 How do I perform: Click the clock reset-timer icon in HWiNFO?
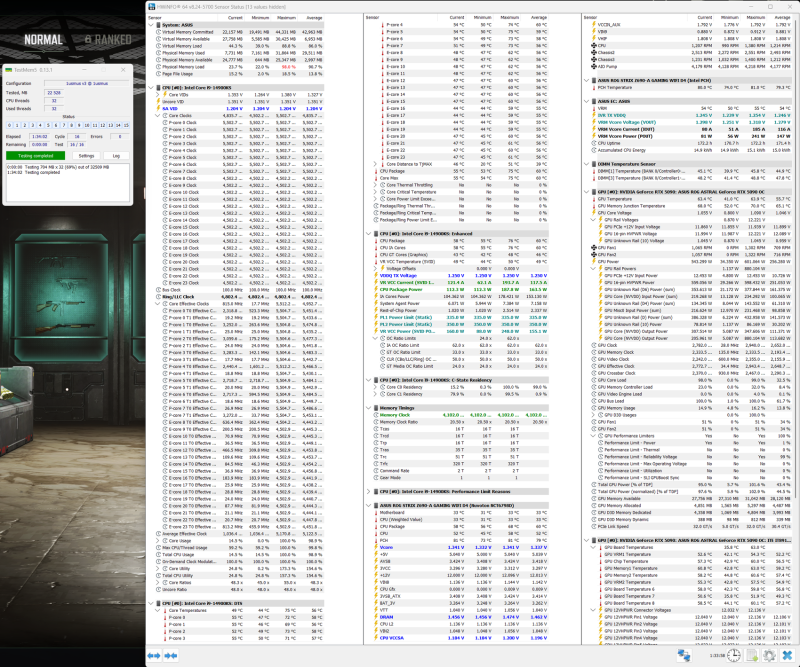click(734, 655)
